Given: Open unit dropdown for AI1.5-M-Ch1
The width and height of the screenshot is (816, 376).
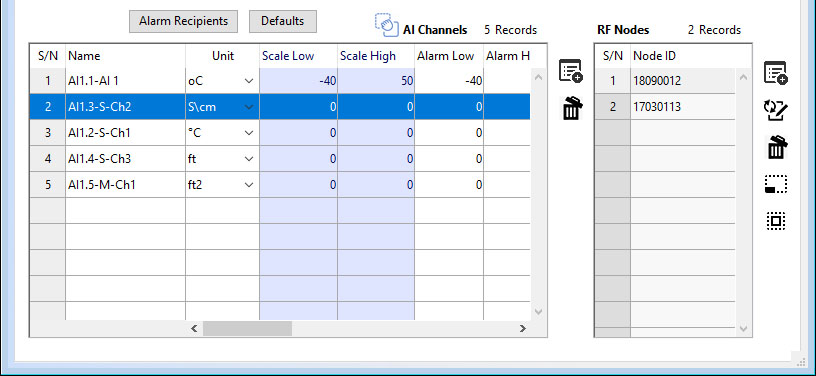Looking at the screenshot, I should point(249,185).
